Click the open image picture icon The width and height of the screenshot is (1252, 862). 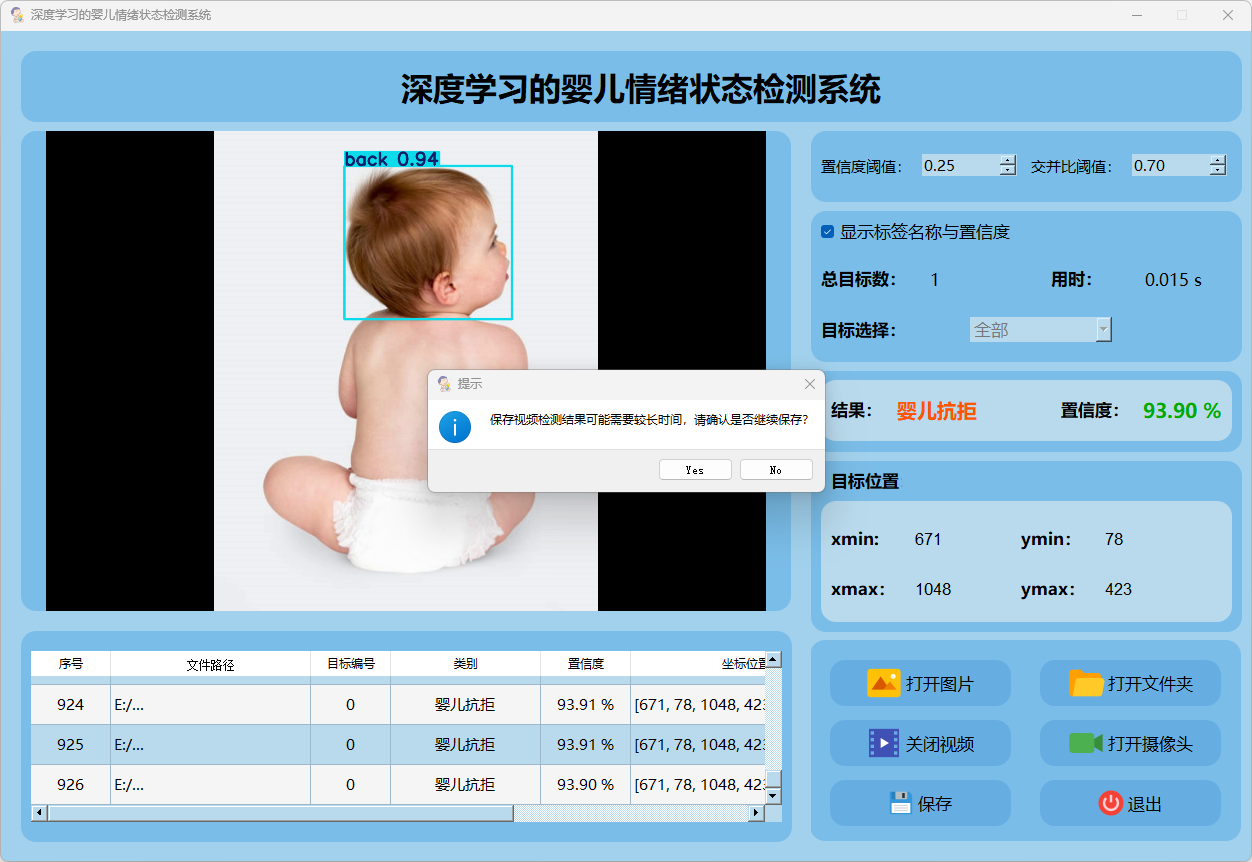884,684
